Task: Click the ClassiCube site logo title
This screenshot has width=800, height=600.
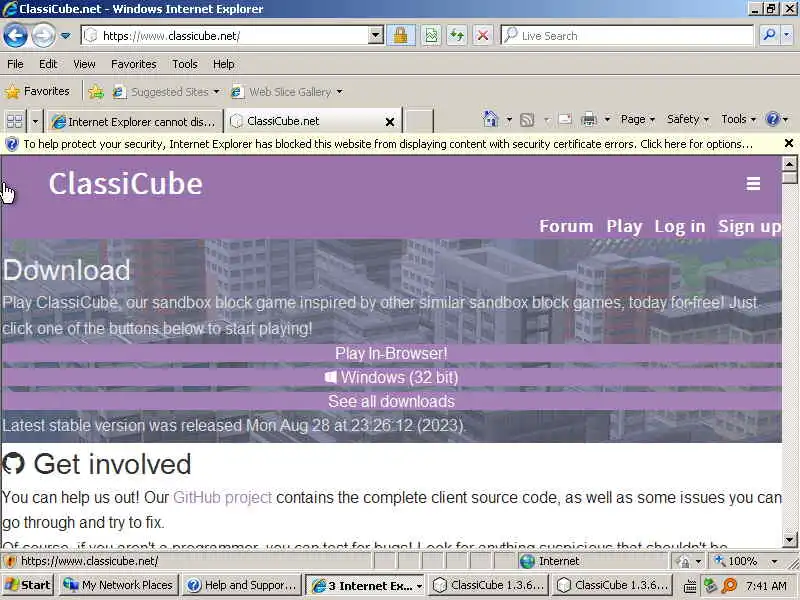Action: [126, 184]
